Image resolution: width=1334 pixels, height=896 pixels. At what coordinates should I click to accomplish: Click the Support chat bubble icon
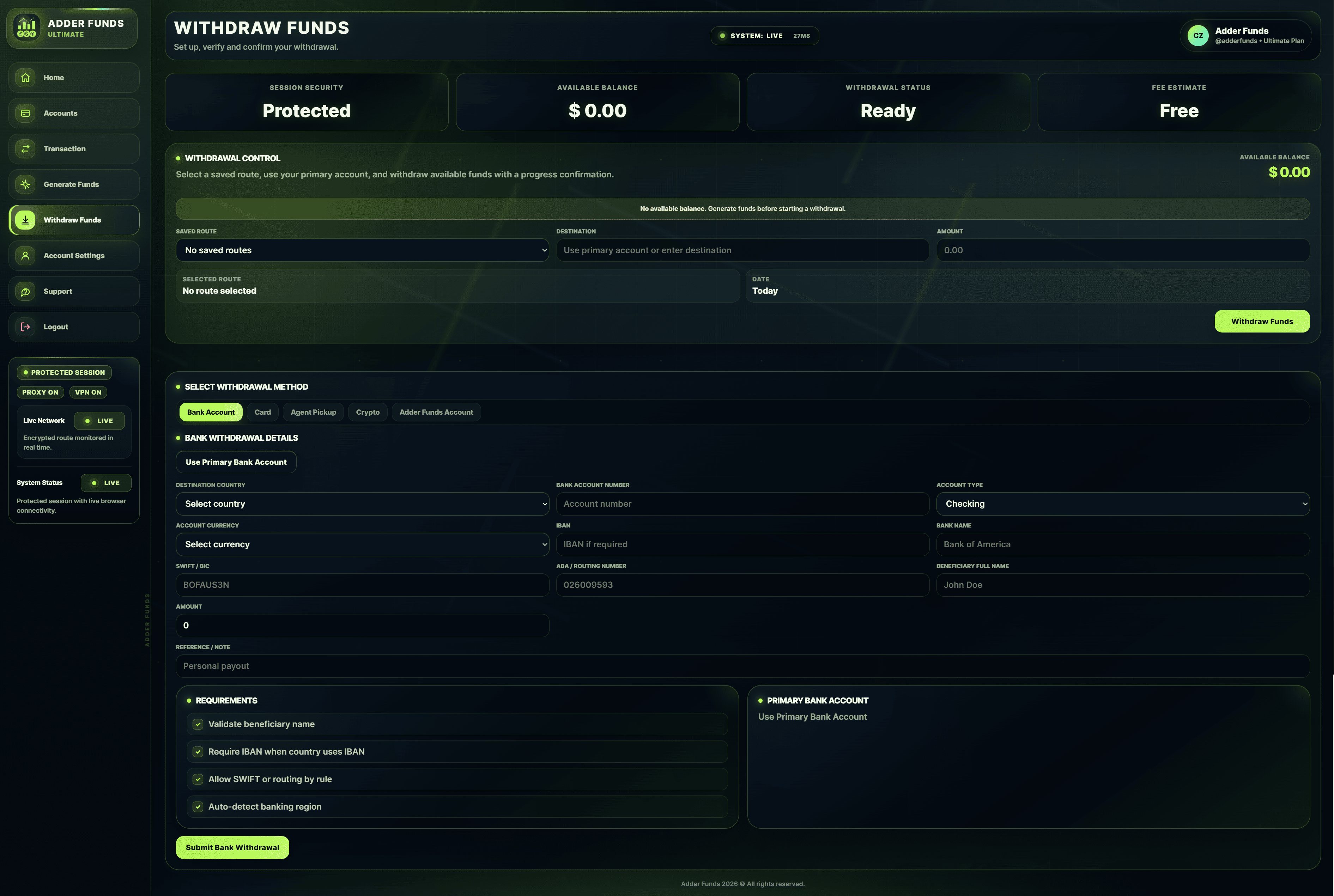[x=25, y=291]
